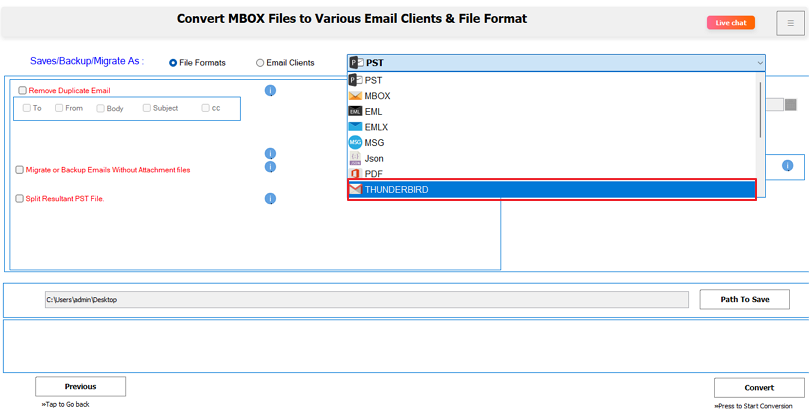Click the info icon in the right-side panel
809x409 pixels.
pyautogui.click(x=787, y=166)
